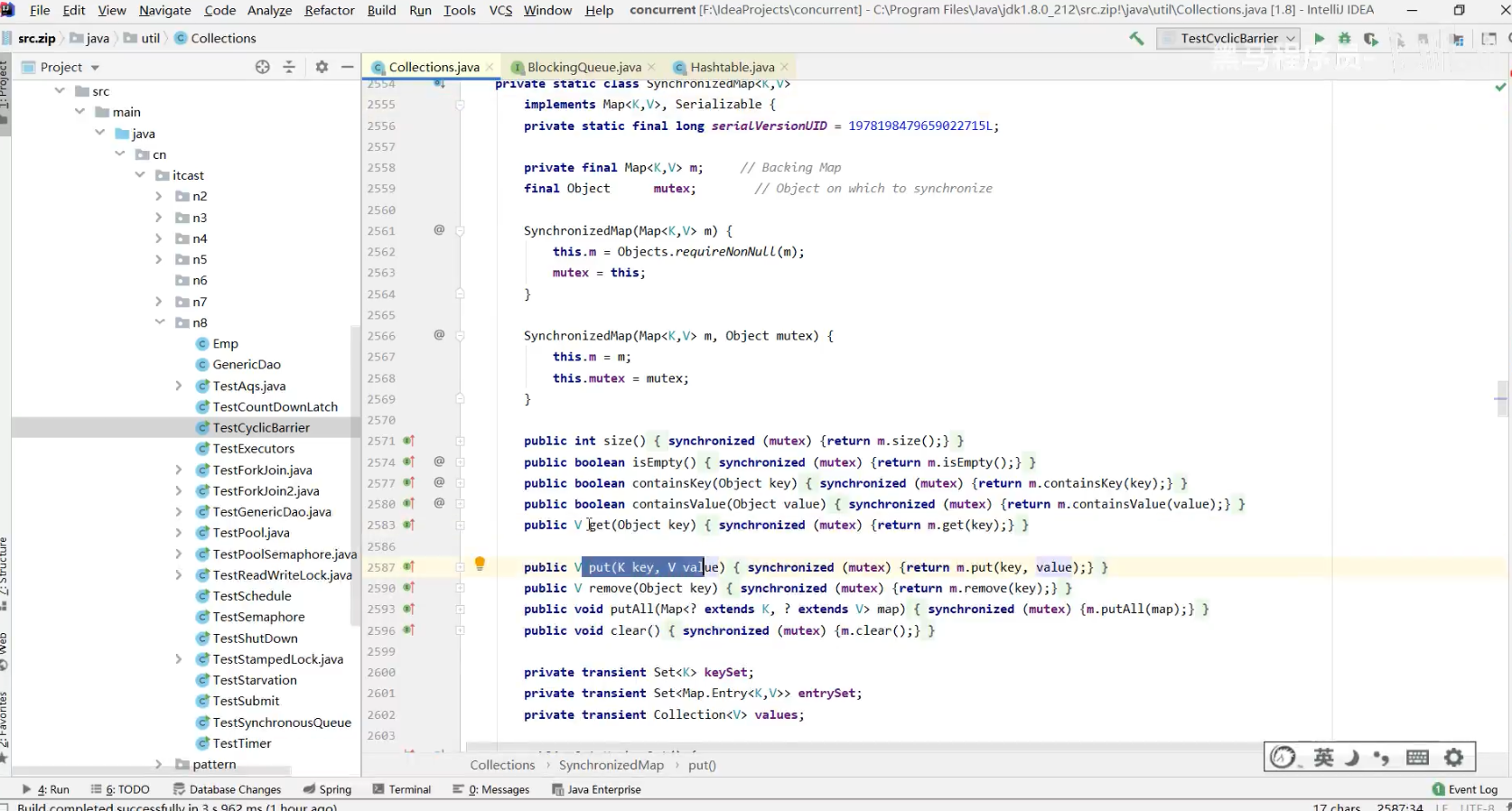This screenshot has height=811, width=1512.
Task: Run TestCyclicBarrier with the green play icon
Action: click(1320, 38)
